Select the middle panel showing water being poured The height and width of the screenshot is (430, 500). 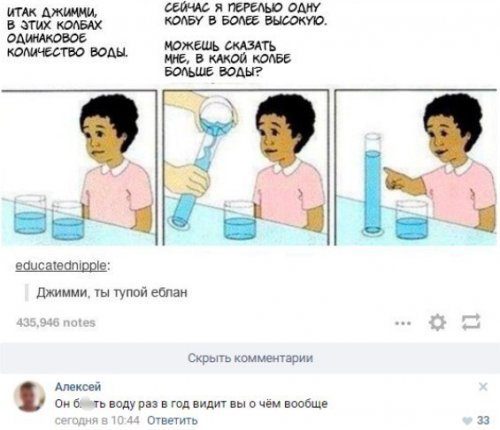point(246,168)
